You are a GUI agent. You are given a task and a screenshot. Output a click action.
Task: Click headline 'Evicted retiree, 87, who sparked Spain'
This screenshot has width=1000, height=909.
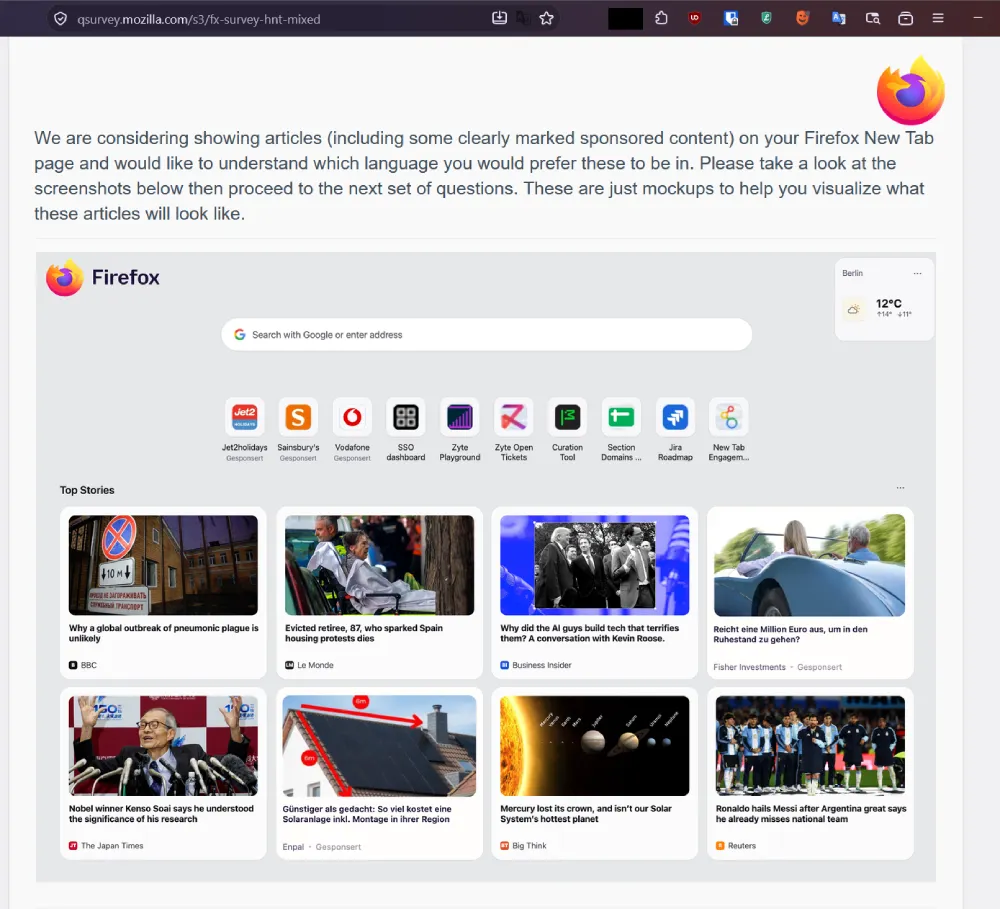tap(364, 633)
